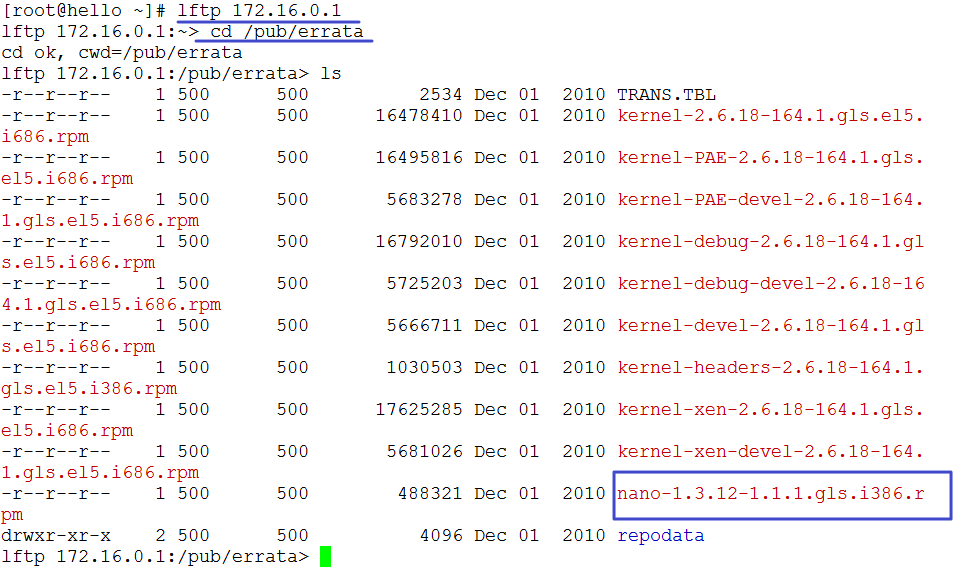Click the kernel-xen-2.6.18-164.1.gls. file name
This screenshot has width=975, height=571.
[x=770, y=410]
